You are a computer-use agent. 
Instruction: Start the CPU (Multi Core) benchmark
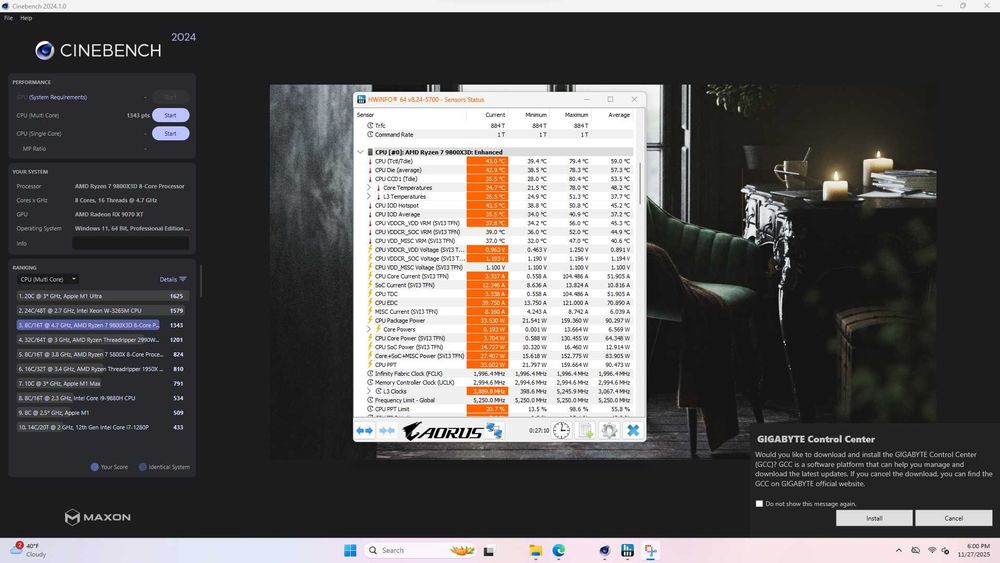point(170,115)
